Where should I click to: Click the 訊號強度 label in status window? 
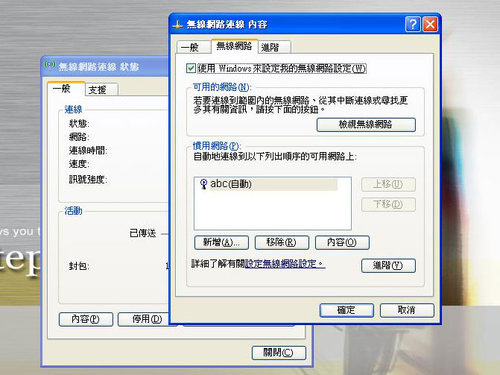[88, 180]
